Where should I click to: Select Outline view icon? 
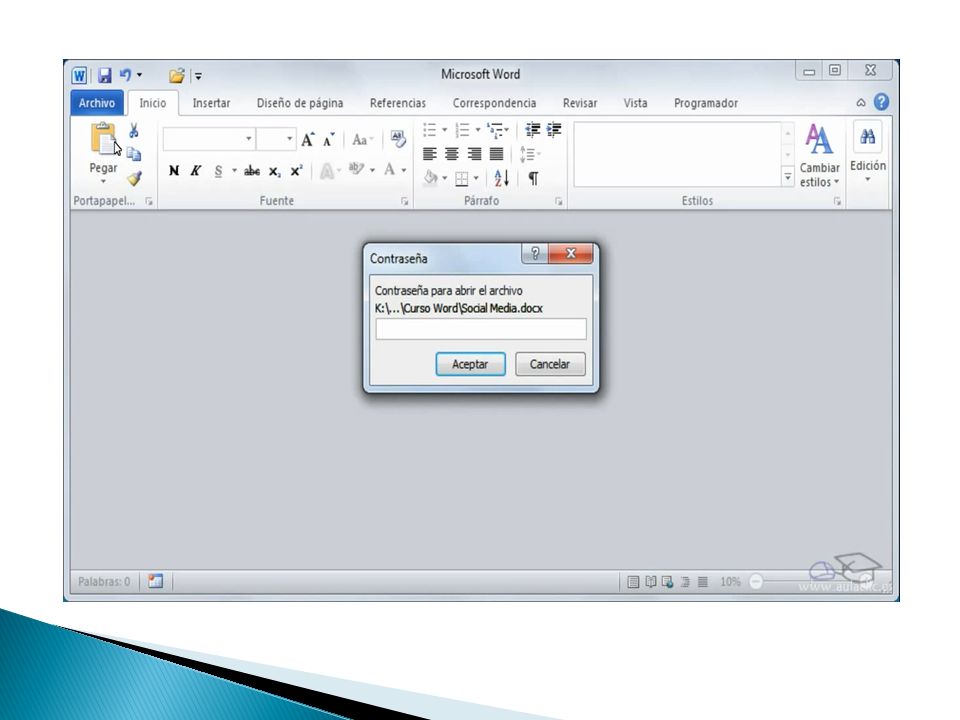pyautogui.click(x=685, y=582)
